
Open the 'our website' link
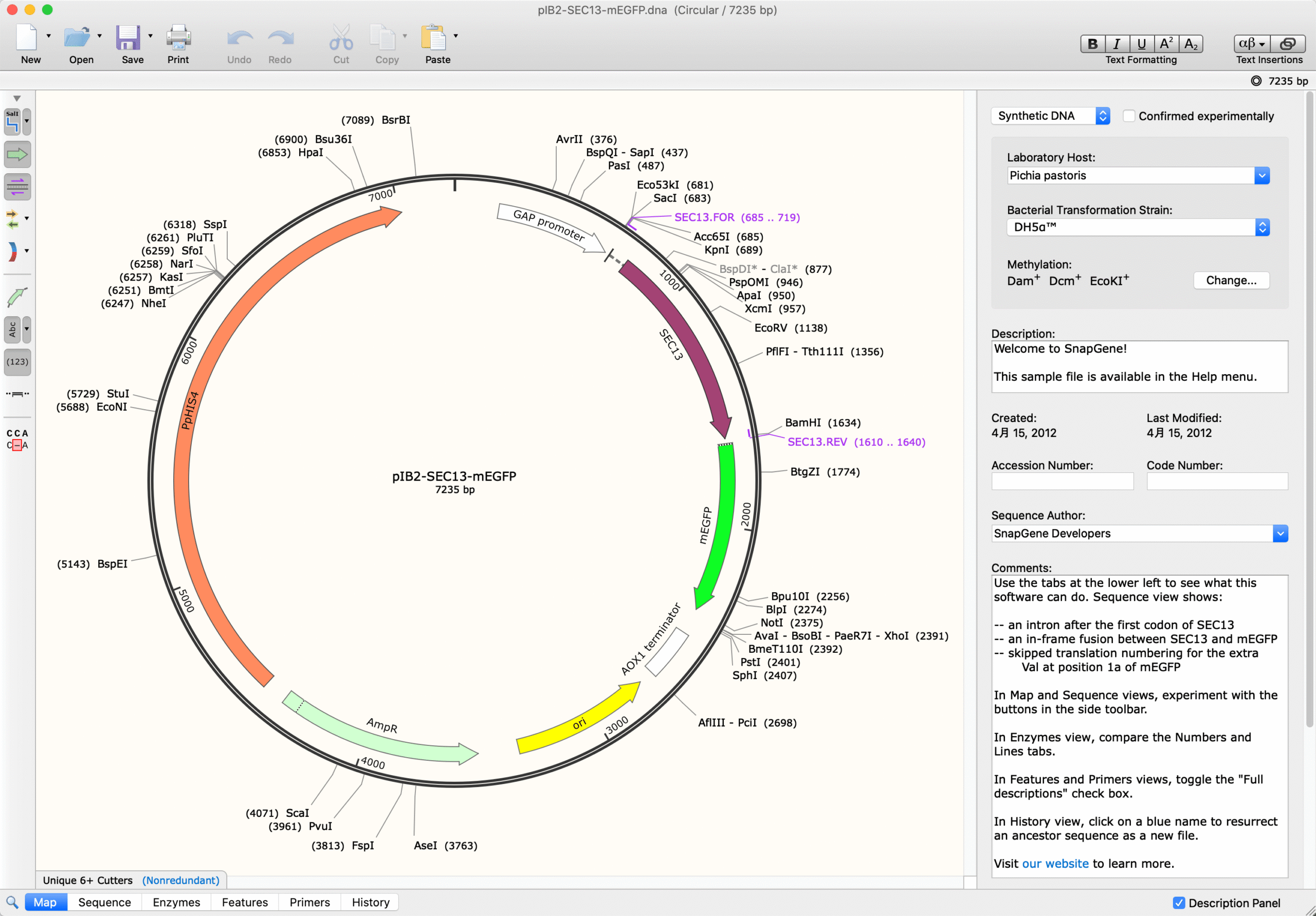point(1055,863)
